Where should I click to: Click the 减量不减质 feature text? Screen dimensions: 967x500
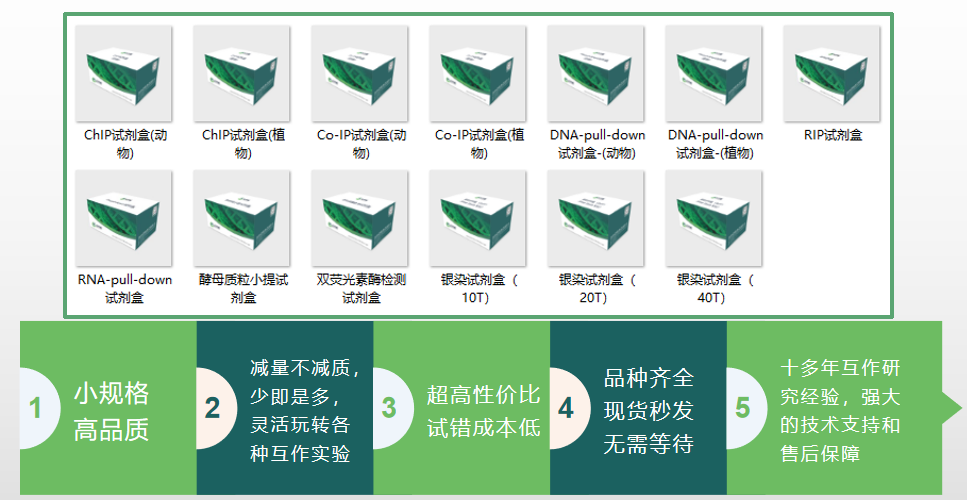305,411
